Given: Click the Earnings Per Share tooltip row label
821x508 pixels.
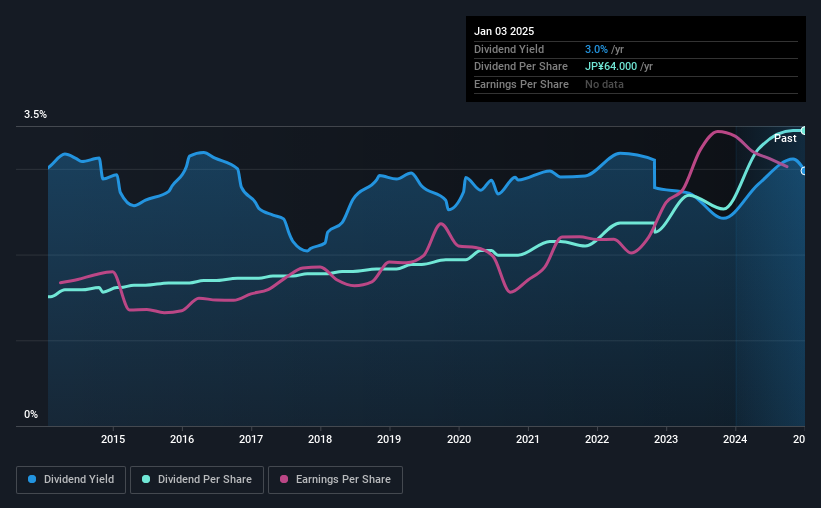Looking at the screenshot, I should (x=522, y=84).
